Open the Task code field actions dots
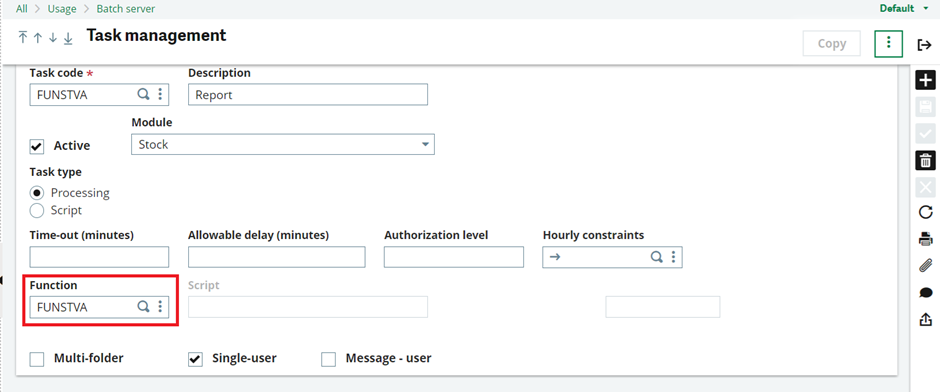Viewport: 940px width, 392px height. (160, 94)
